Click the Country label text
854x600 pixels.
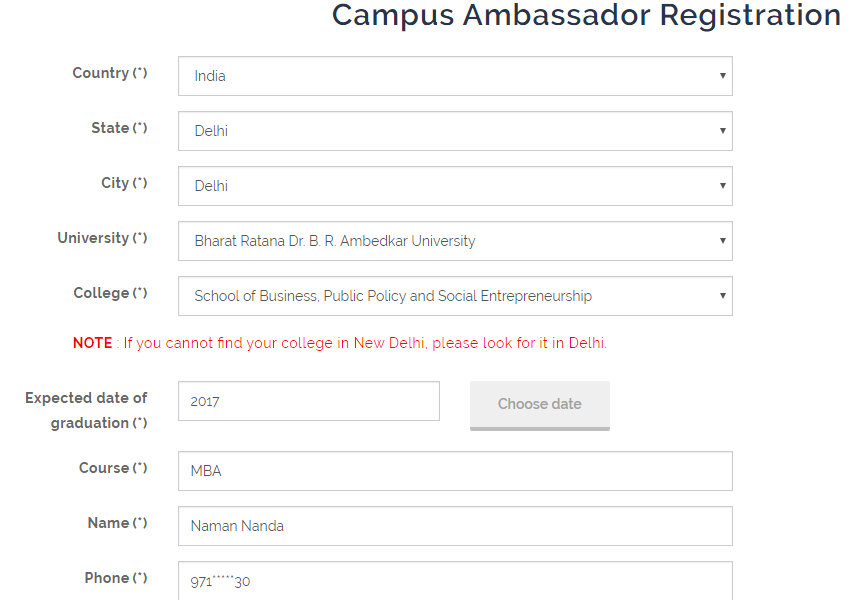click(109, 73)
